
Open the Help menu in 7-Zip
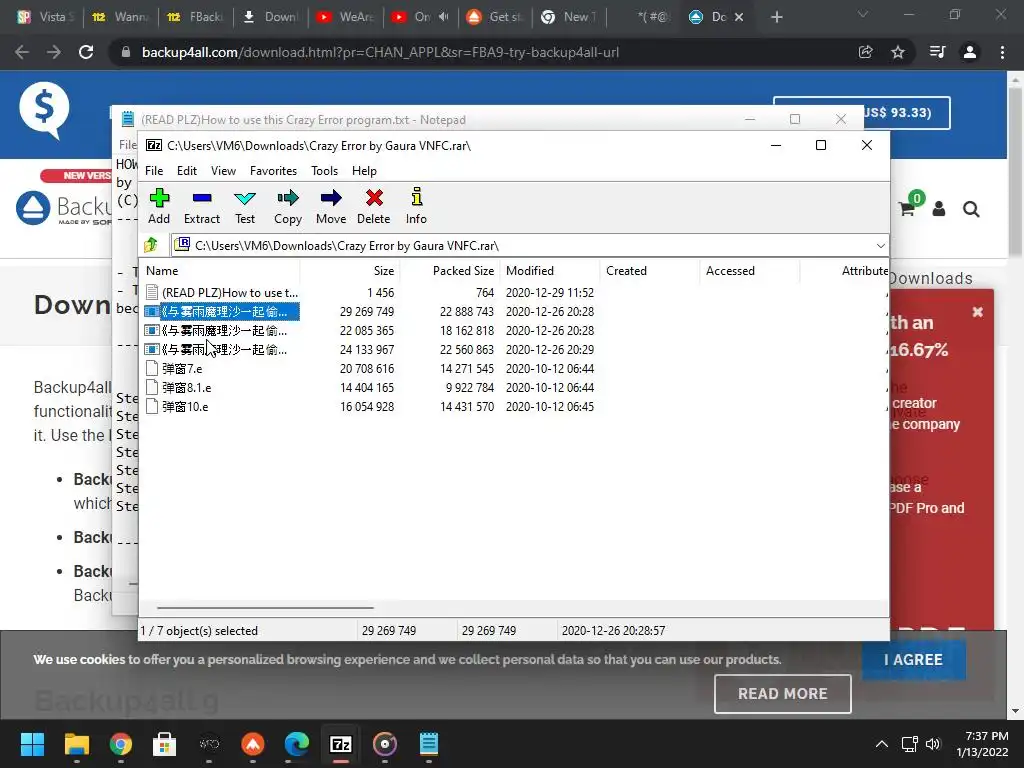coord(364,170)
